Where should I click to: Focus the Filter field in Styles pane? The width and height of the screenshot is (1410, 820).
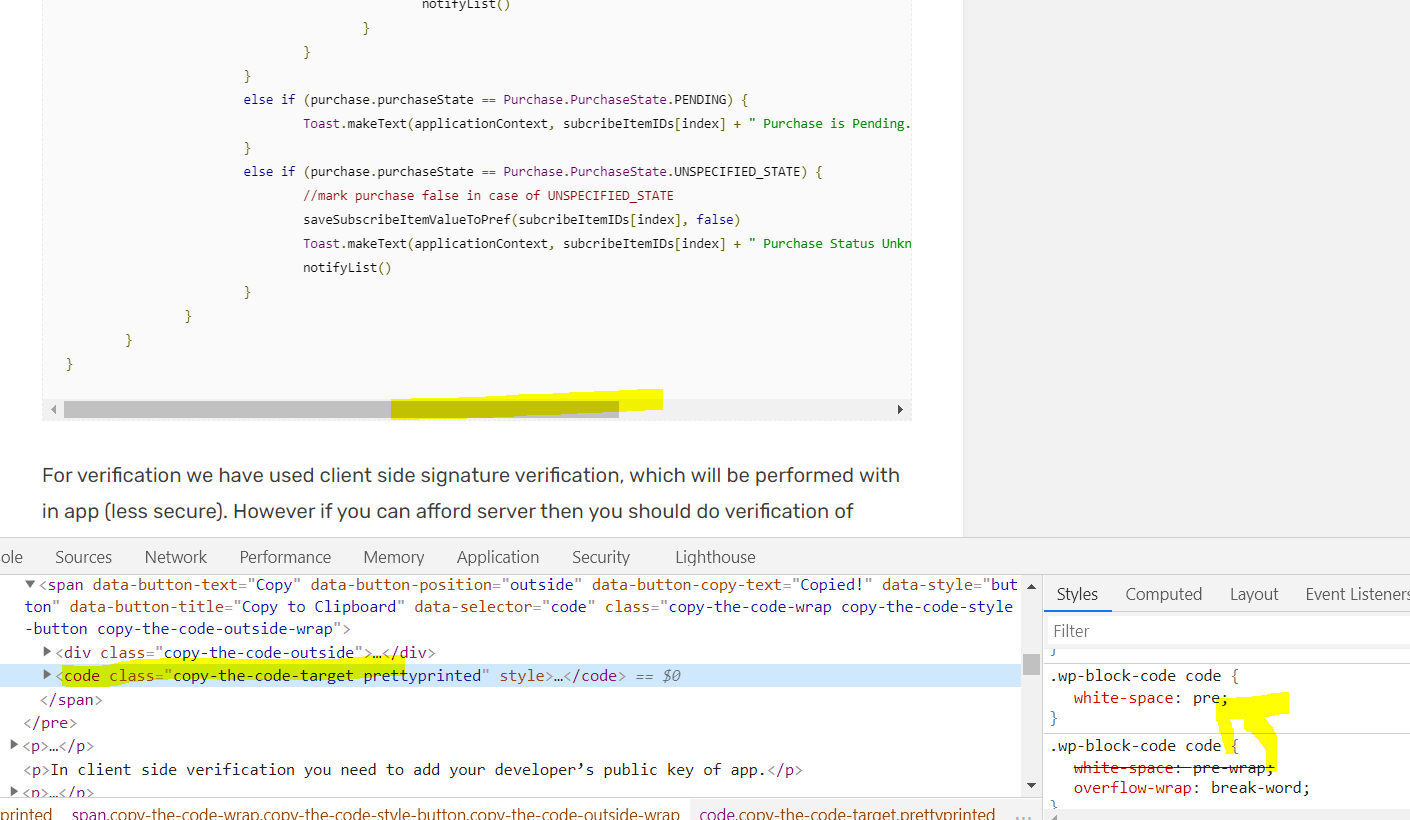(1229, 631)
